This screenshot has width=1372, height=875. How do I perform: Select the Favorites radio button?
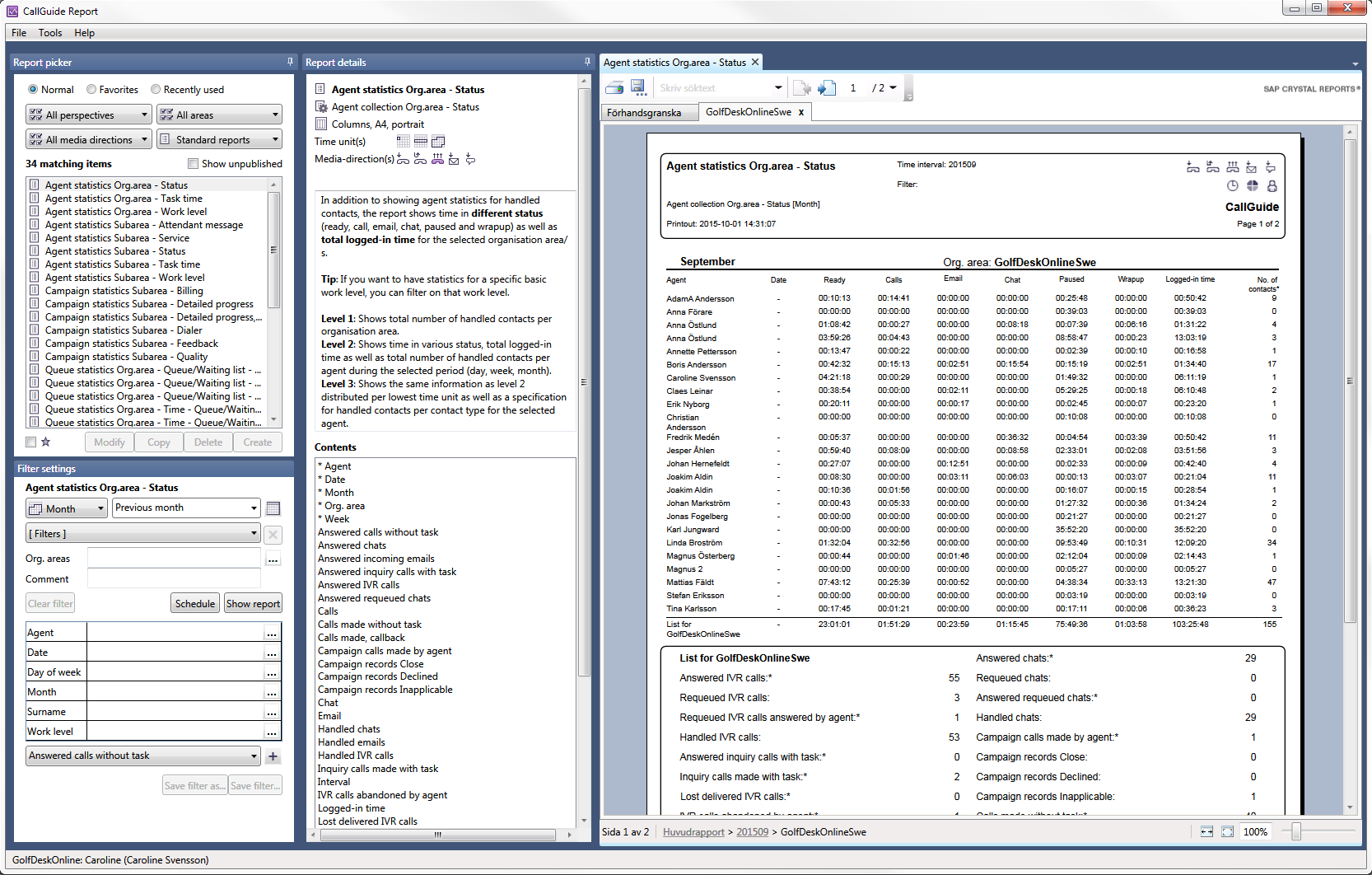coord(91,90)
